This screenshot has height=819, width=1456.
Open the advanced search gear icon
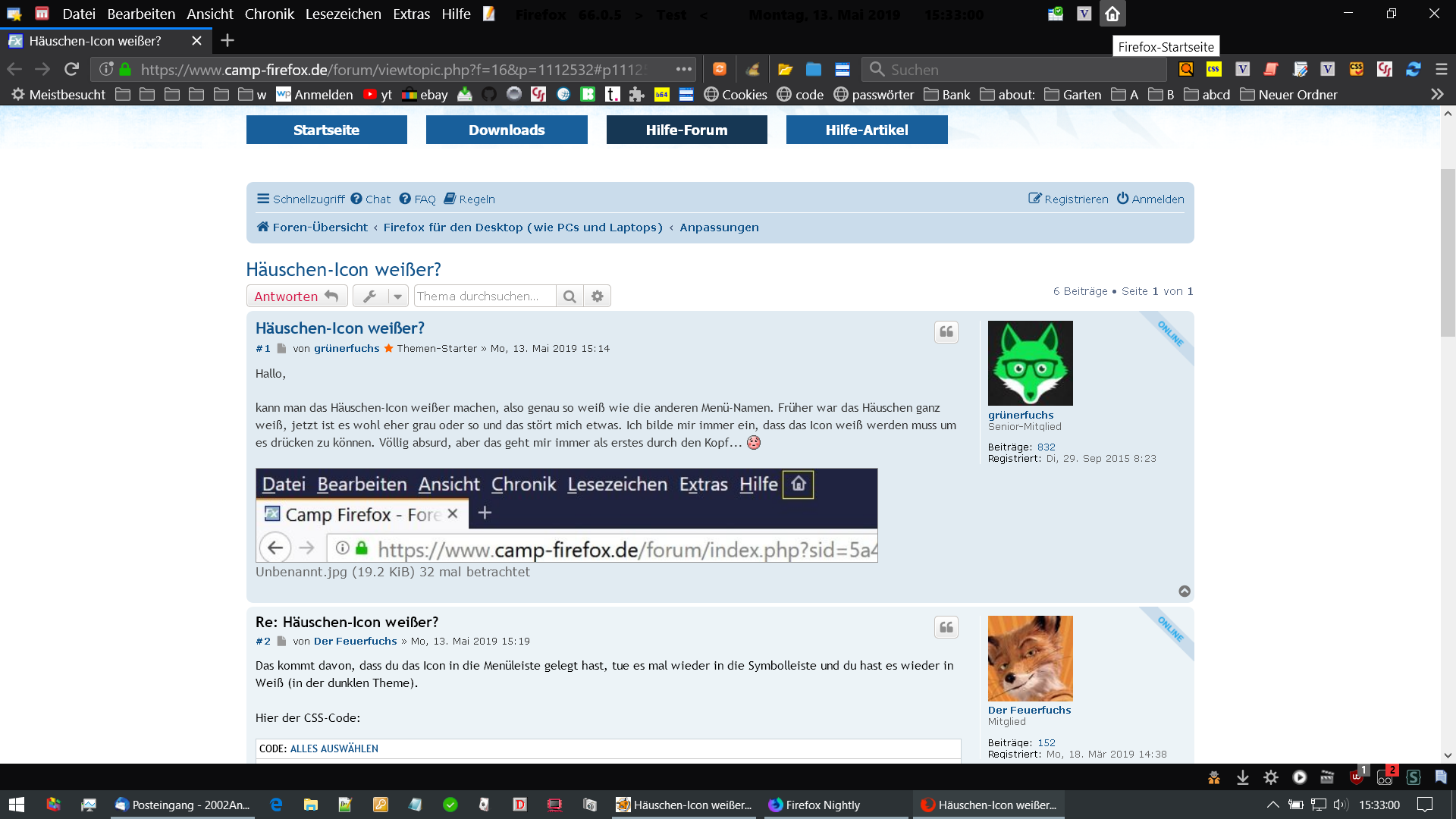pos(598,297)
